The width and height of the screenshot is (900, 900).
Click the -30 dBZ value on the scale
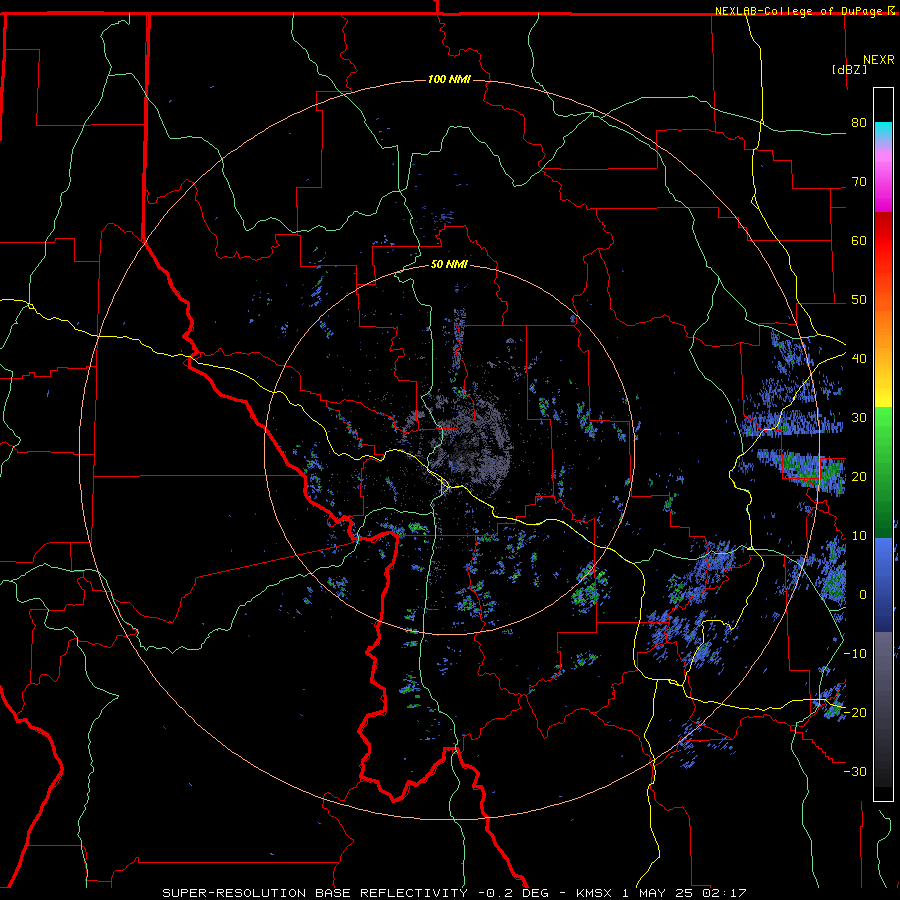pos(855,772)
